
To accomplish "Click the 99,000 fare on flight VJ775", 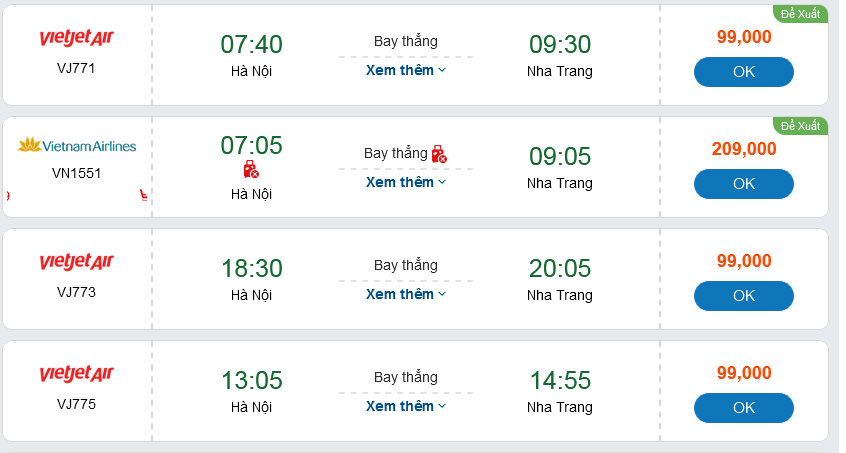I will pyautogui.click(x=744, y=373).
